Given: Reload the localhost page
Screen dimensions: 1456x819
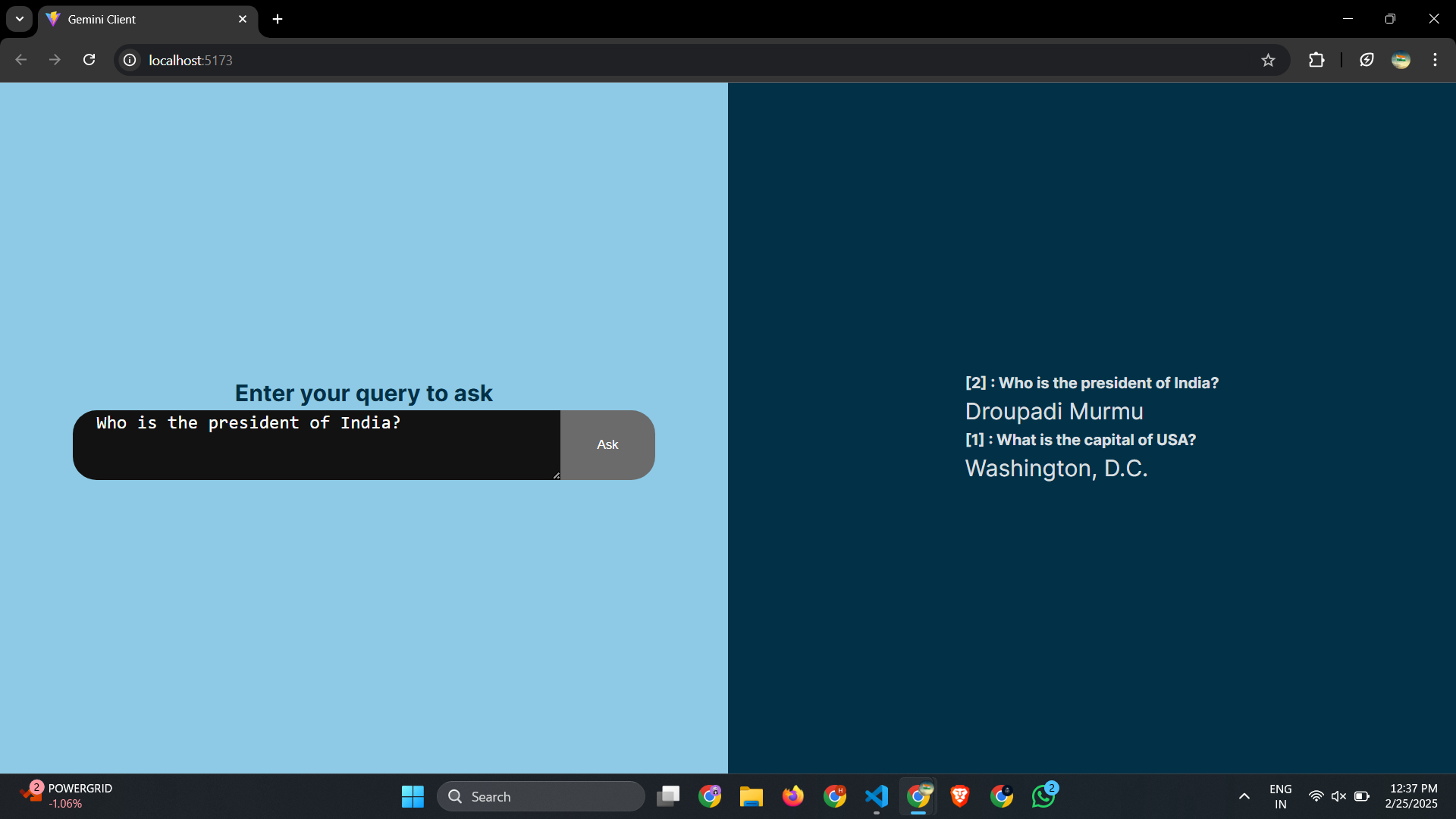Looking at the screenshot, I should pyautogui.click(x=89, y=60).
